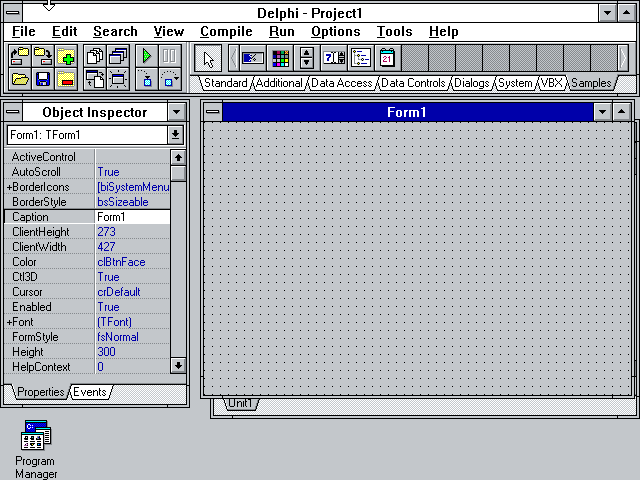
Task: Click the Caption property value field
Action: tap(131, 217)
